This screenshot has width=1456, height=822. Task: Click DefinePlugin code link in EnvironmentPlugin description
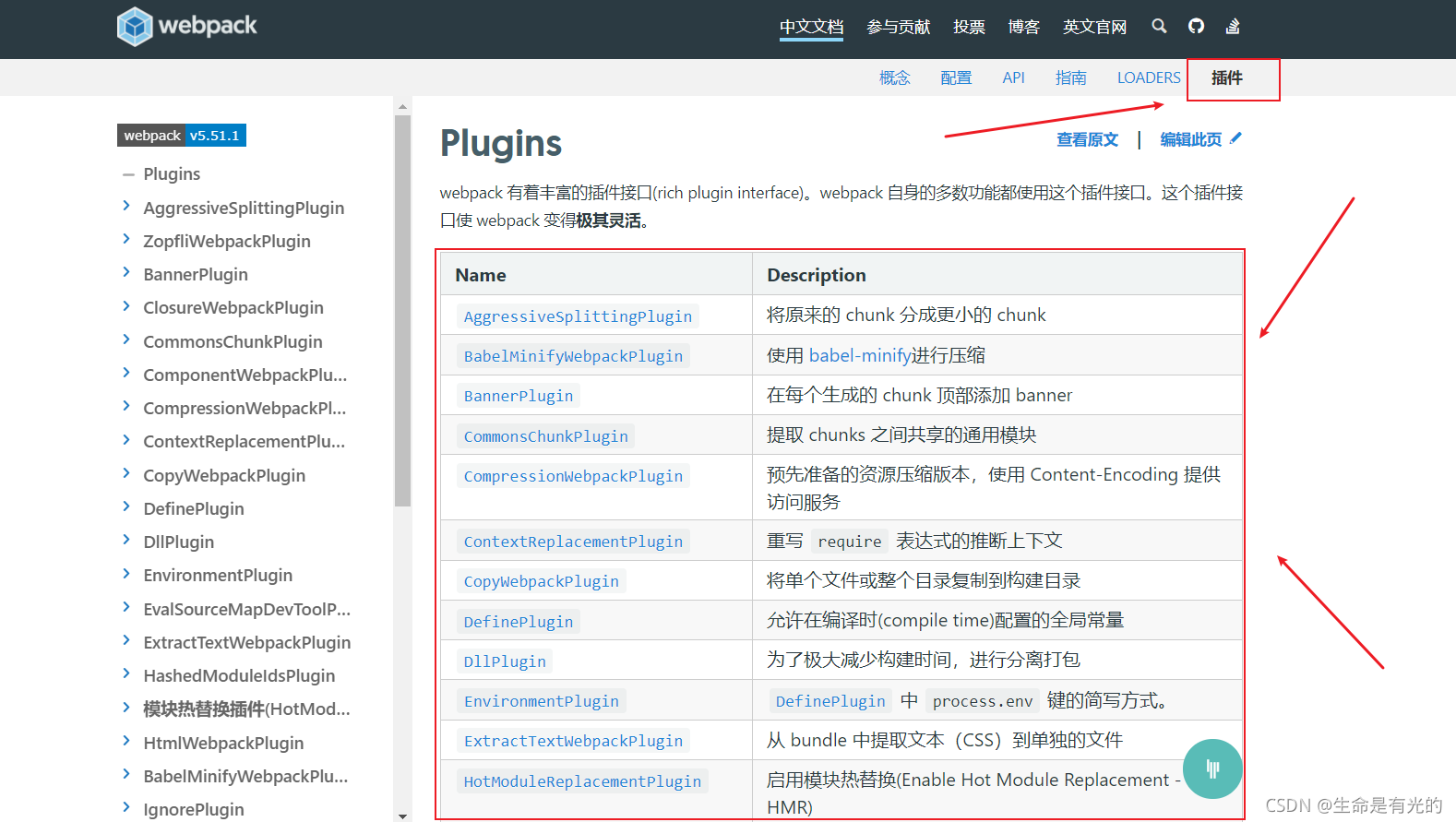click(x=830, y=701)
